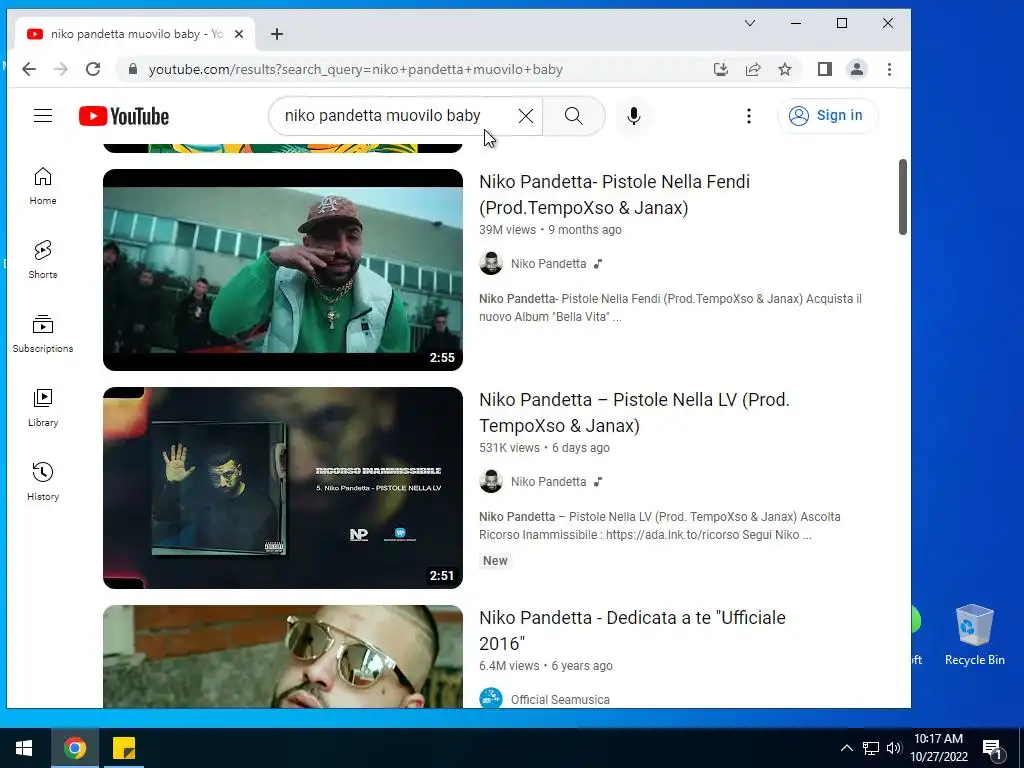Go to Home in sidebar
Image resolution: width=1024 pixels, height=768 pixels.
click(x=43, y=186)
